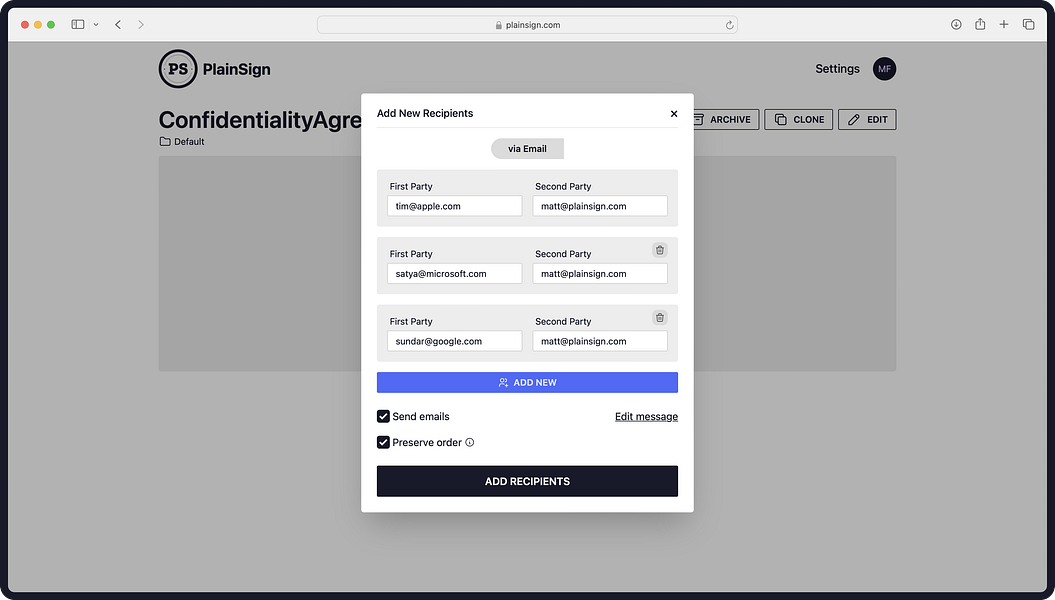Click the EDIT document button
1055x600 pixels.
point(867,120)
